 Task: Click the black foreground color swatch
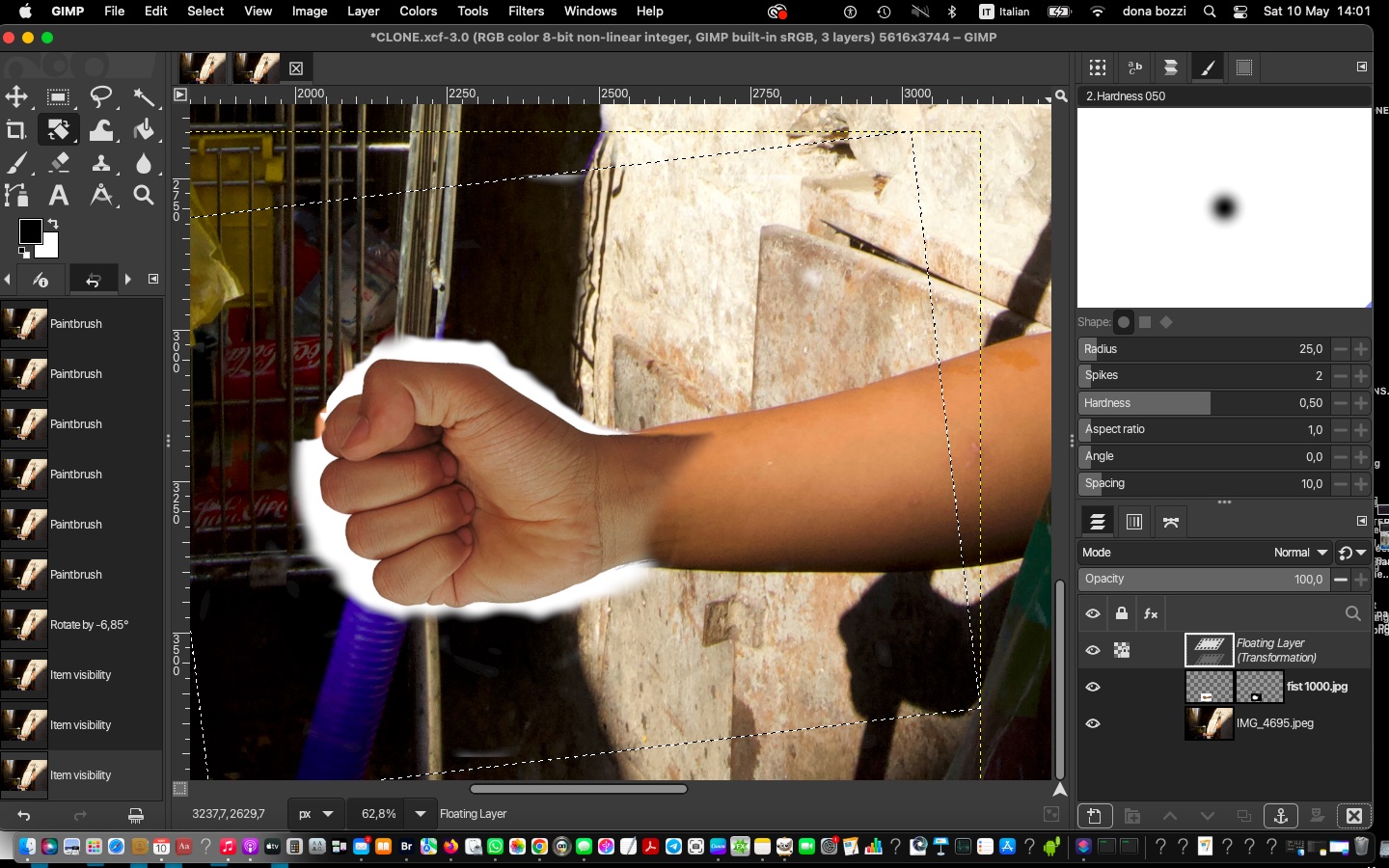pos(30,231)
